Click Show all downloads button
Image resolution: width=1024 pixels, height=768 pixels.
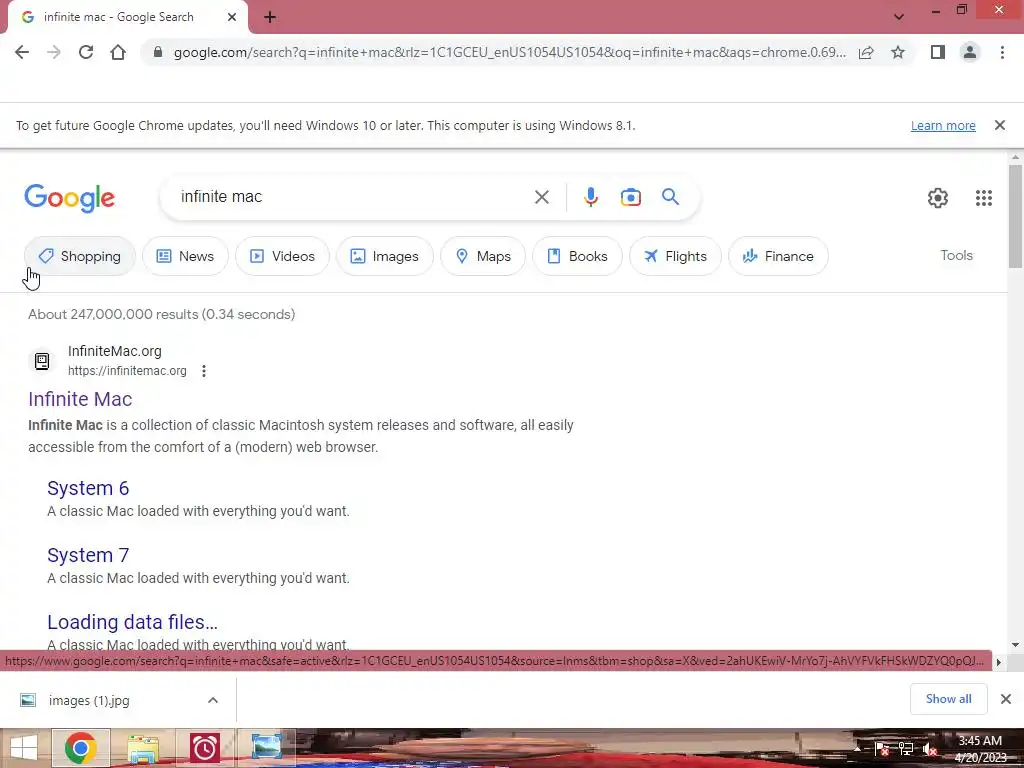pyautogui.click(x=948, y=699)
